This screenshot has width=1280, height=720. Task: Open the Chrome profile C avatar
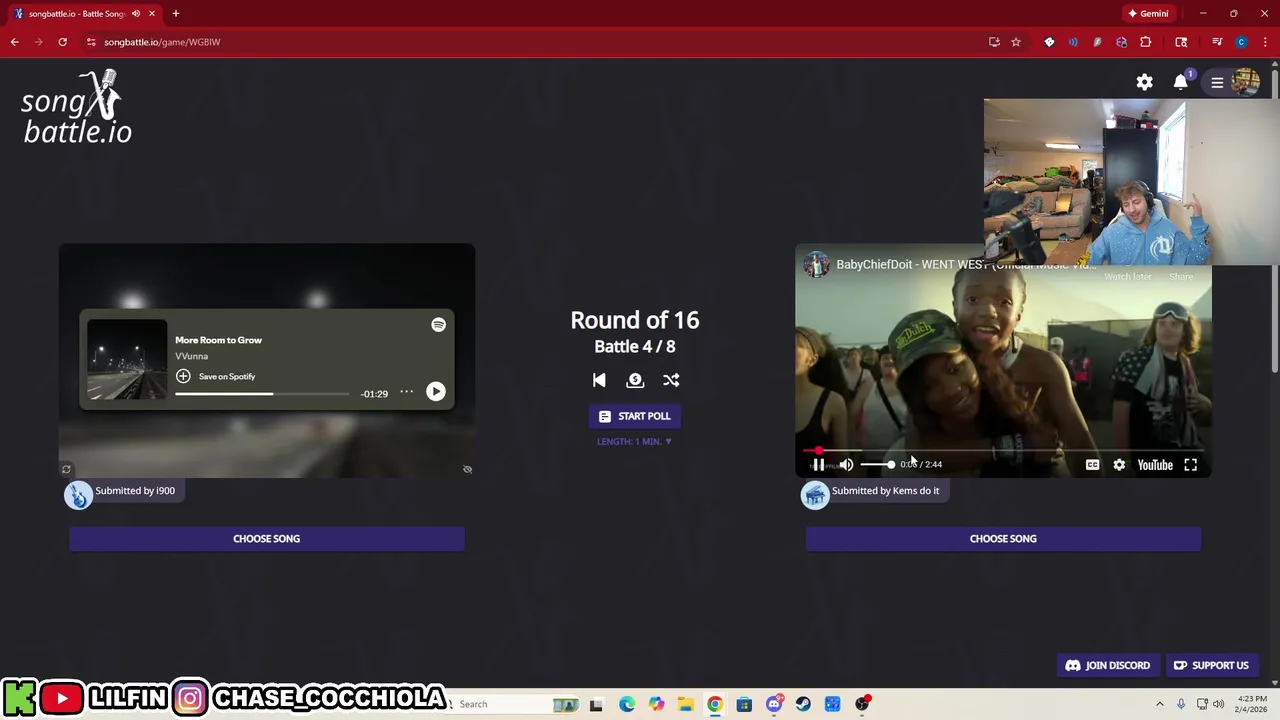coord(1241,42)
